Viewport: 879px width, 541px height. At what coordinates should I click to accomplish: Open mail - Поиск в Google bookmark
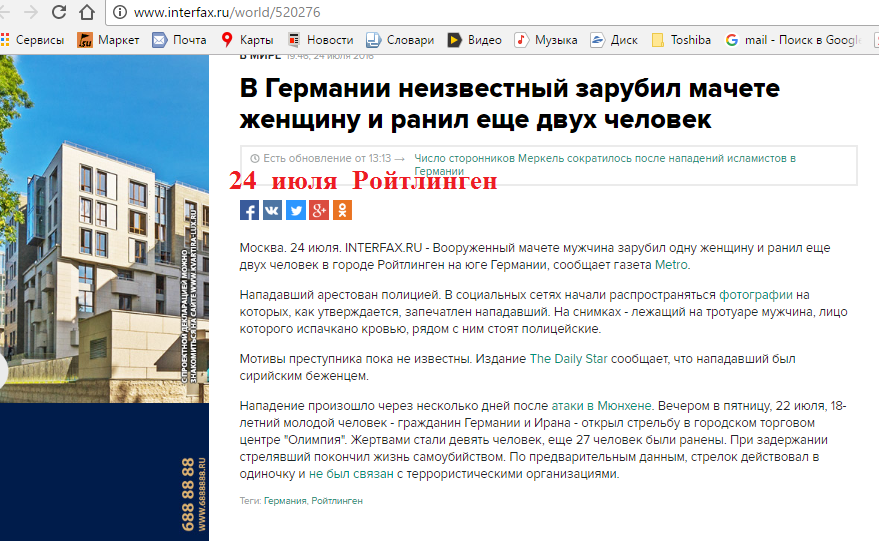click(793, 40)
